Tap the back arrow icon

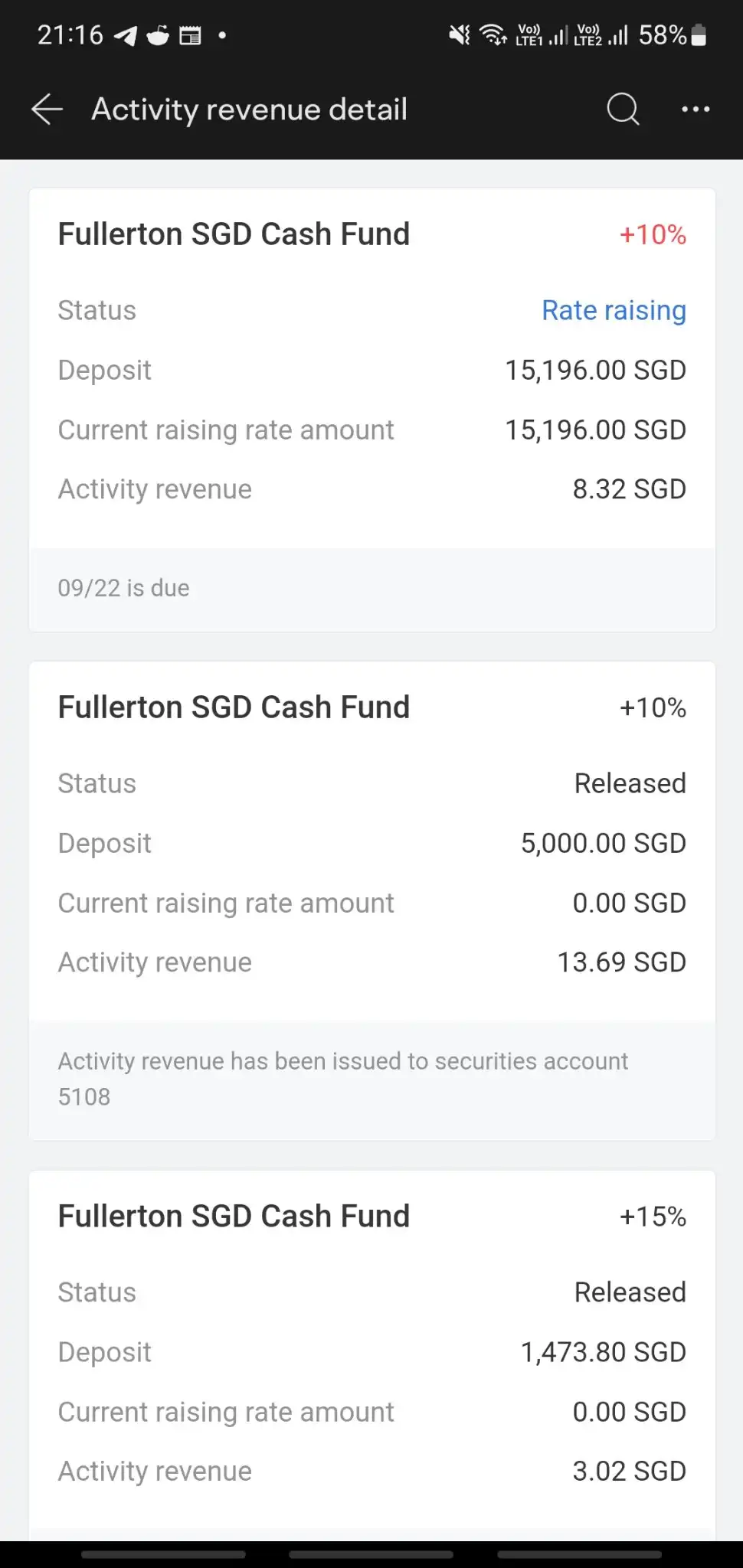pos(47,109)
